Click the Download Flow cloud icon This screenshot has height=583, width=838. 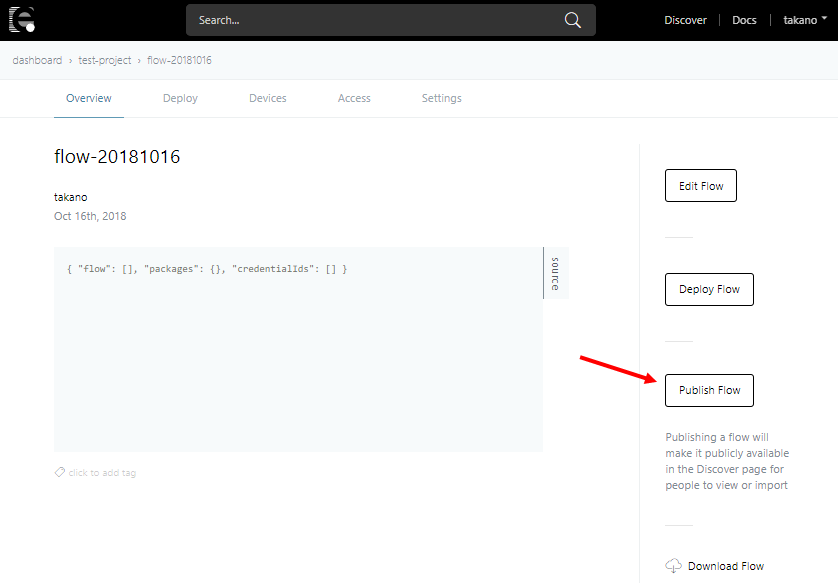point(674,566)
